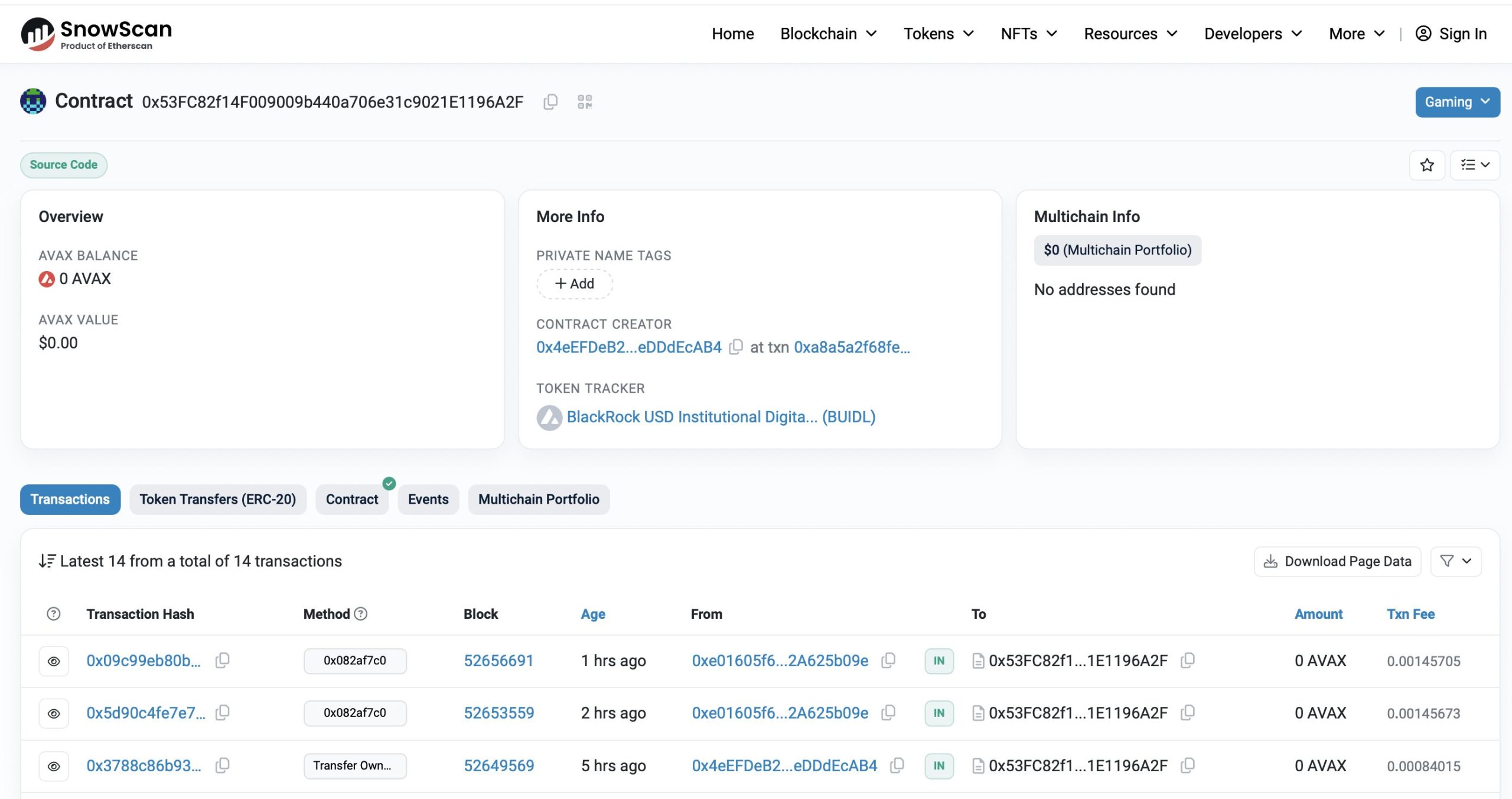This screenshot has height=799, width=1512.
Task: Copy transaction hash 0x09c99eb80b
Action: (222, 660)
